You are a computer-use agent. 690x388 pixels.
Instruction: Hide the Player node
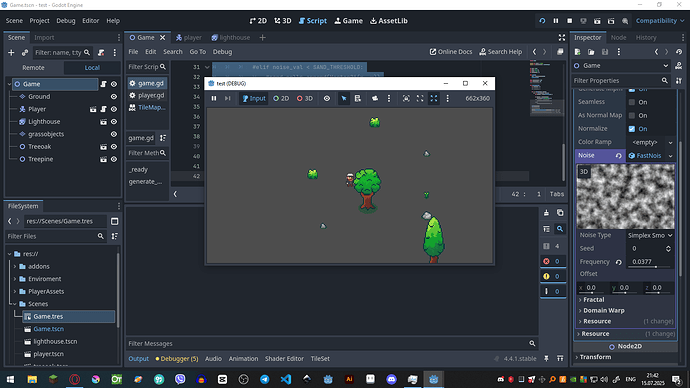coord(114,109)
